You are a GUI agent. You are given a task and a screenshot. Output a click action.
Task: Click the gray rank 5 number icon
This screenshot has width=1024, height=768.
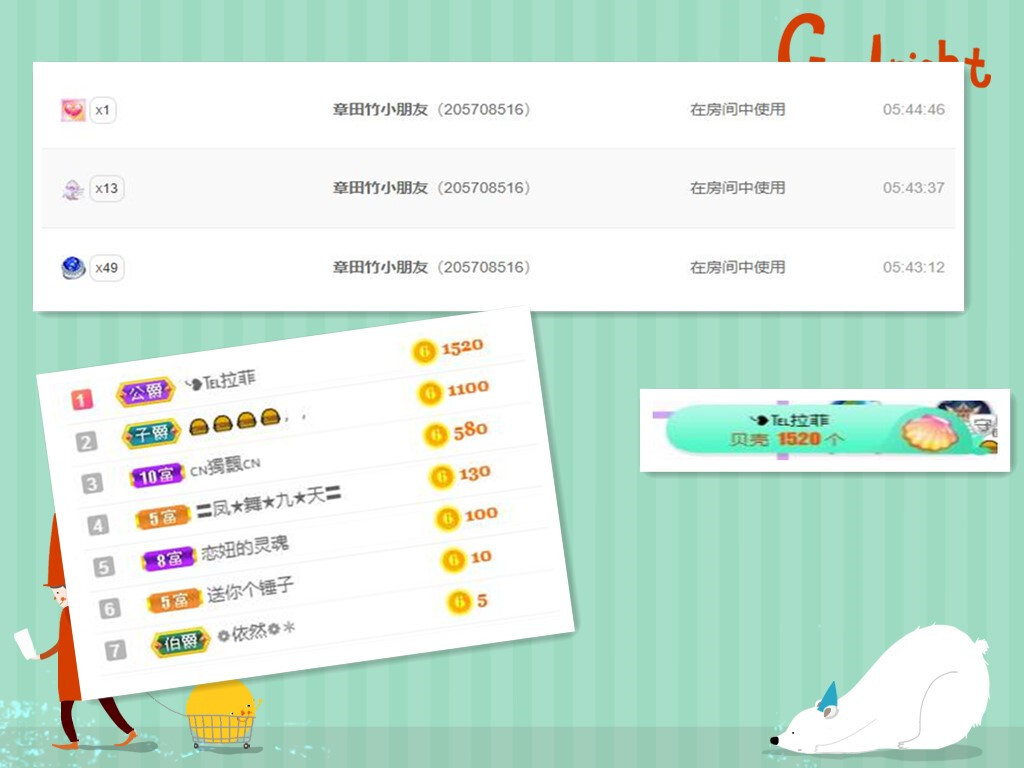pos(104,566)
